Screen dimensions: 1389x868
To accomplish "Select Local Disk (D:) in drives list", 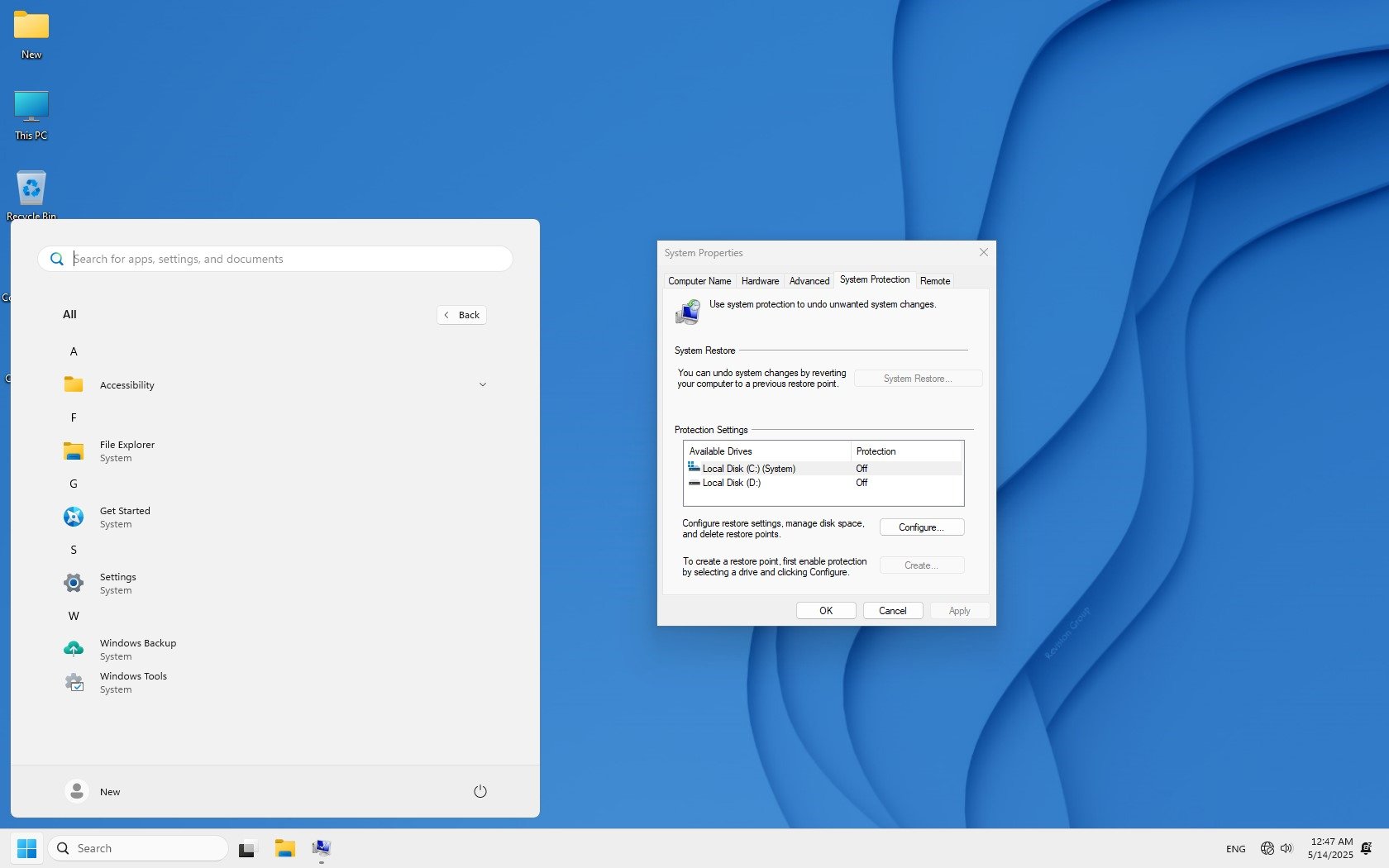I will [731, 483].
